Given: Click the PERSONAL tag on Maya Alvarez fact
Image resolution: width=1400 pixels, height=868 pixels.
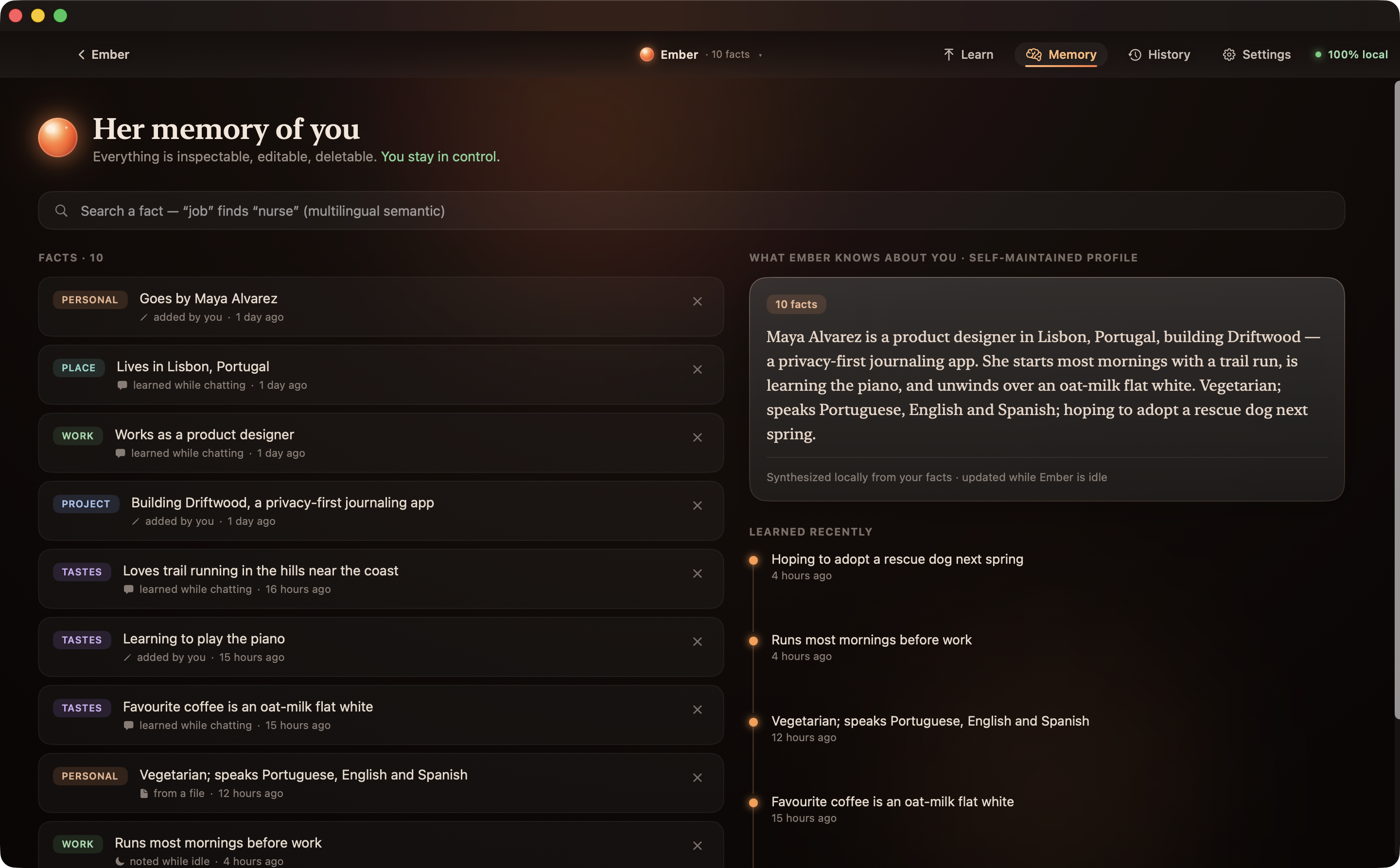Looking at the screenshot, I should click(90, 300).
